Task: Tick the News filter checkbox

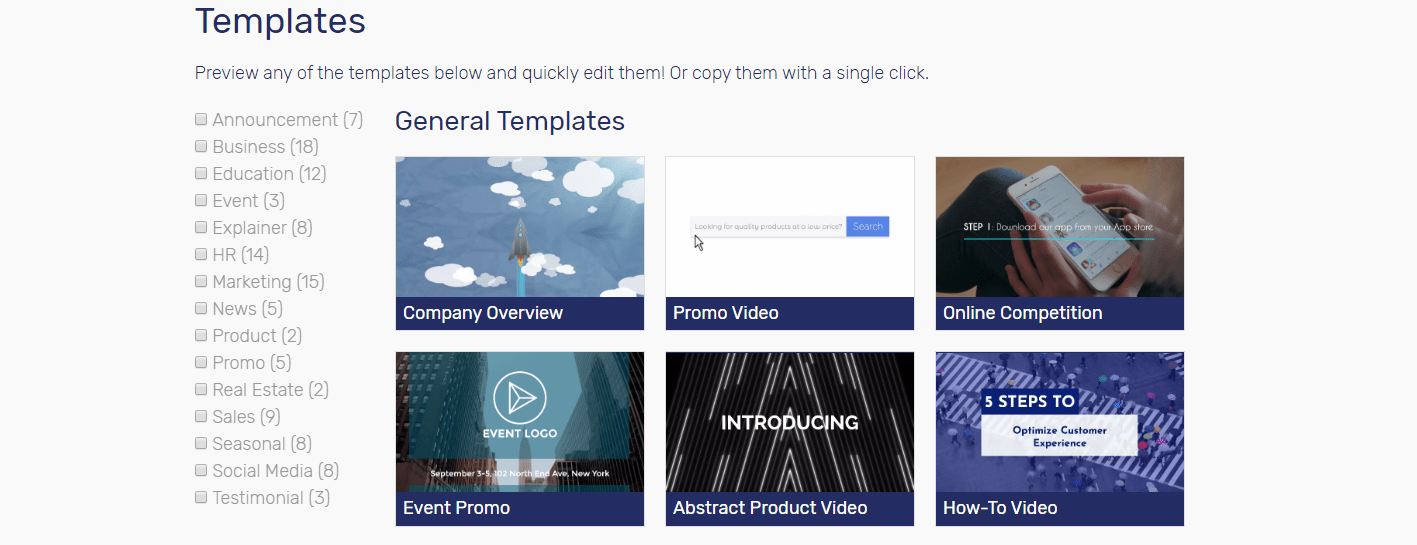Action: (201, 309)
